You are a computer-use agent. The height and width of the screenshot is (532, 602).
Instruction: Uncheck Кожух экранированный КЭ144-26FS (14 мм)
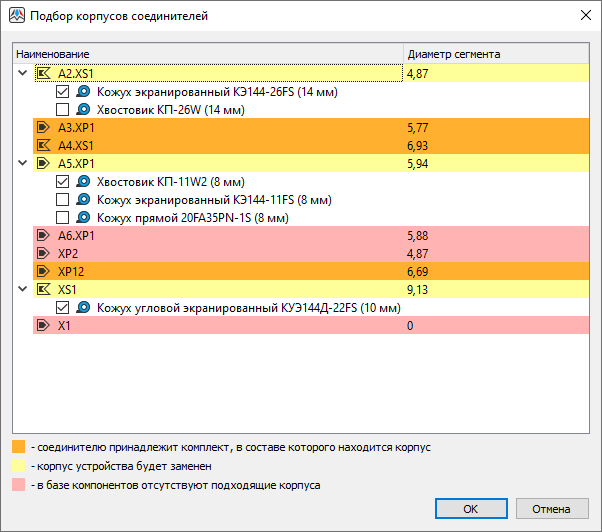tap(63, 91)
